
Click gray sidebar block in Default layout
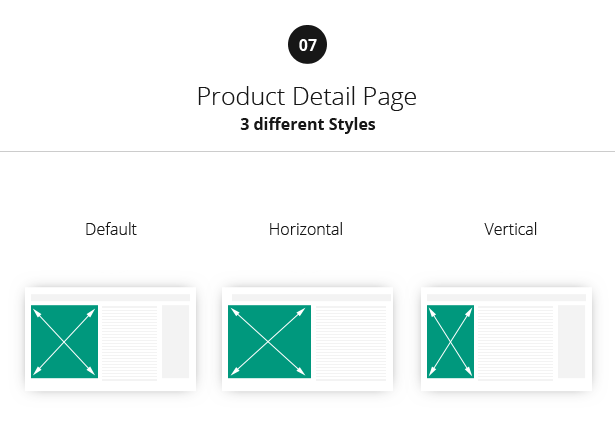pyautogui.click(x=176, y=342)
